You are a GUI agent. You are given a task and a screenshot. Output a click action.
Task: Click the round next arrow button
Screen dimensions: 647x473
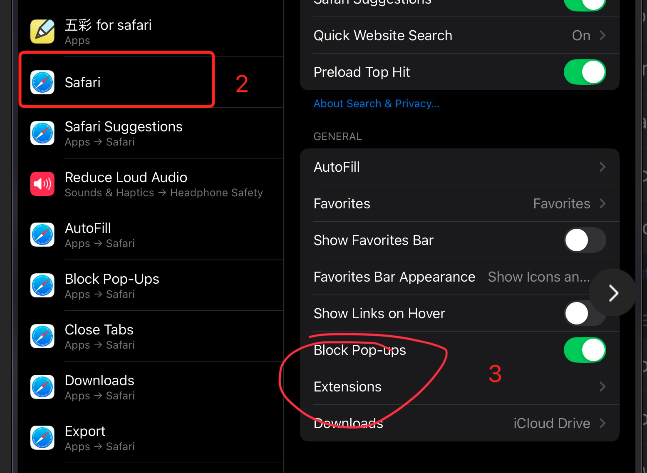click(613, 293)
